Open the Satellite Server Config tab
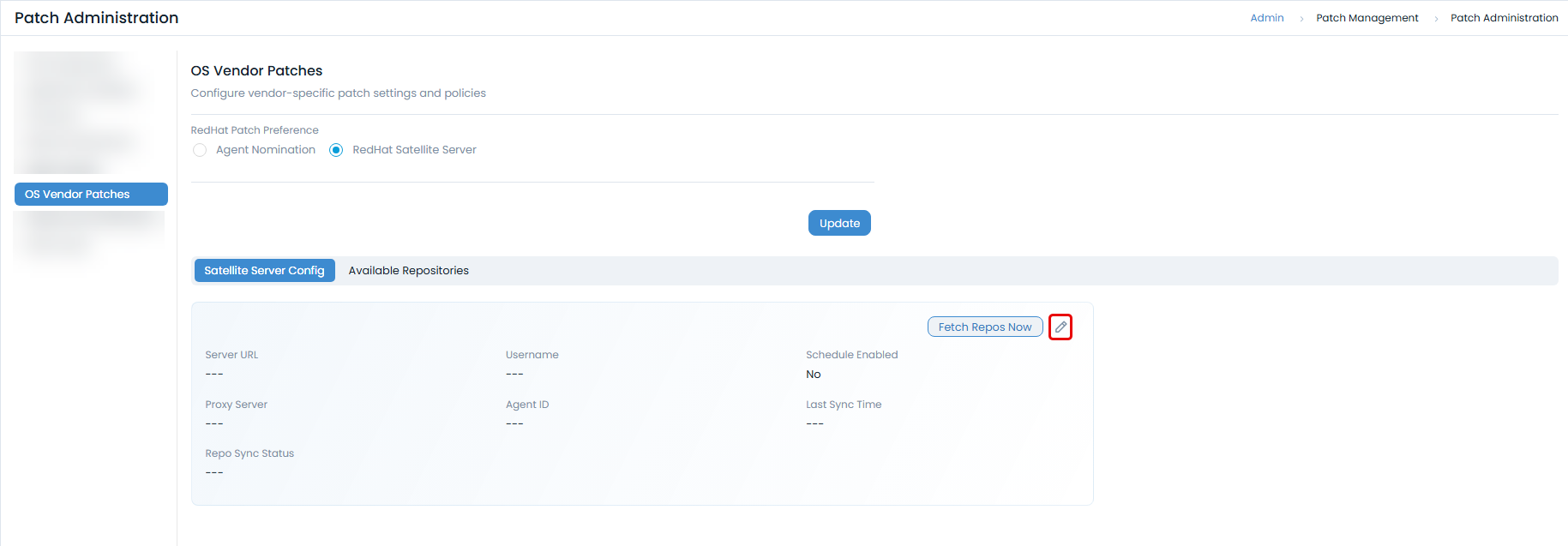This screenshot has height=546, width=1568. (264, 271)
